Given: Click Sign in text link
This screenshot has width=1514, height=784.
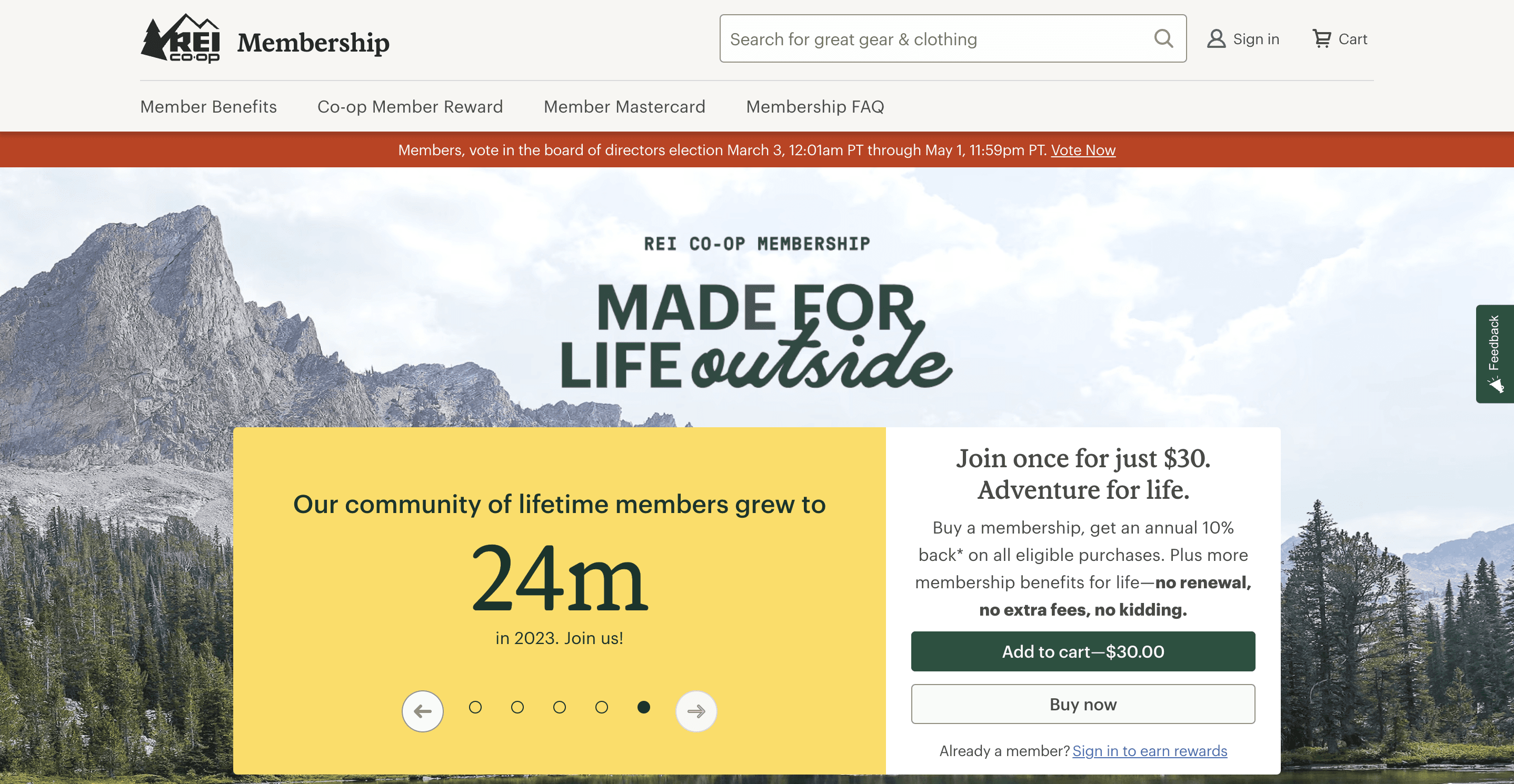Looking at the screenshot, I should pos(1256,39).
